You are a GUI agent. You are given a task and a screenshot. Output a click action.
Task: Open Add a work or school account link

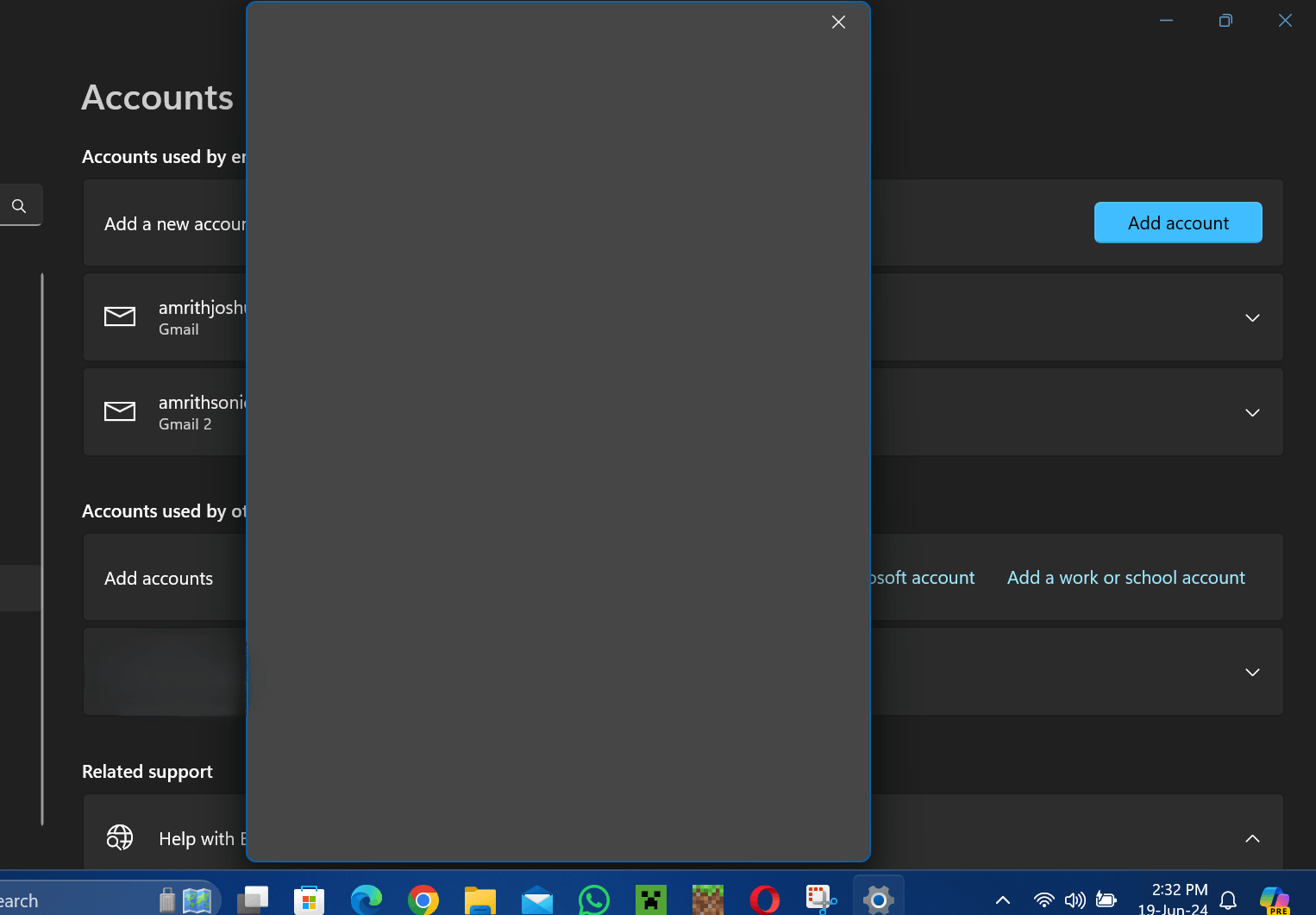[1125, 577]
